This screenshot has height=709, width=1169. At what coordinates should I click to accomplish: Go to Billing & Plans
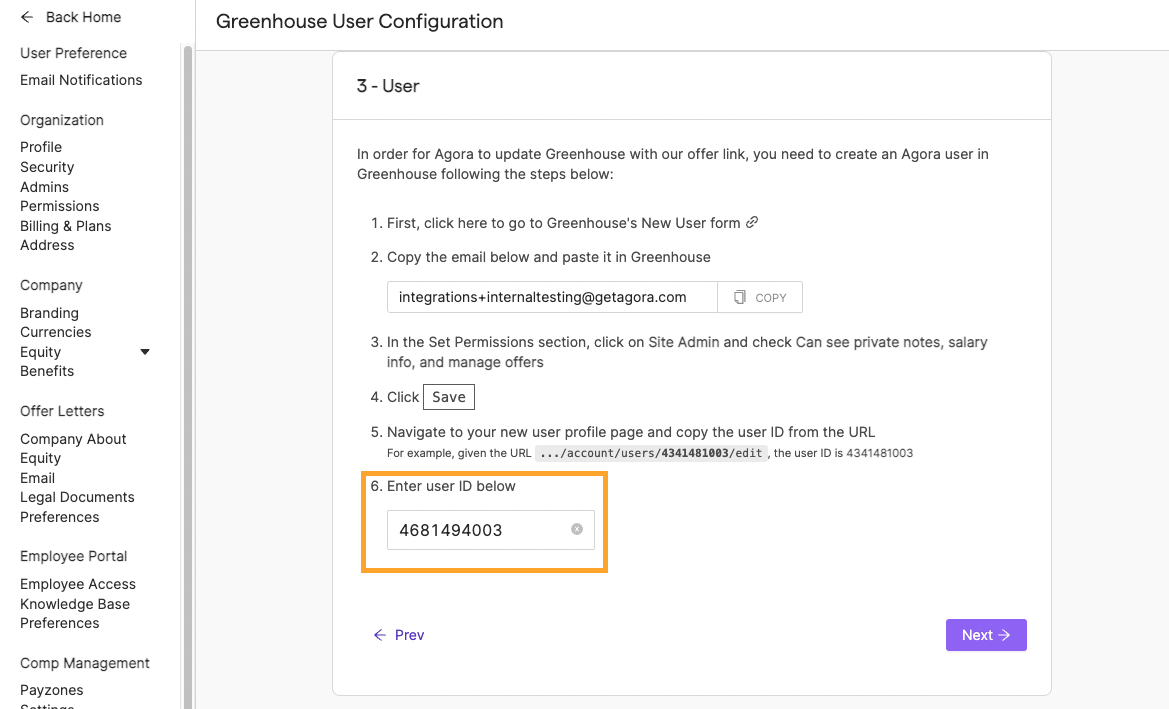pos(66,226)
